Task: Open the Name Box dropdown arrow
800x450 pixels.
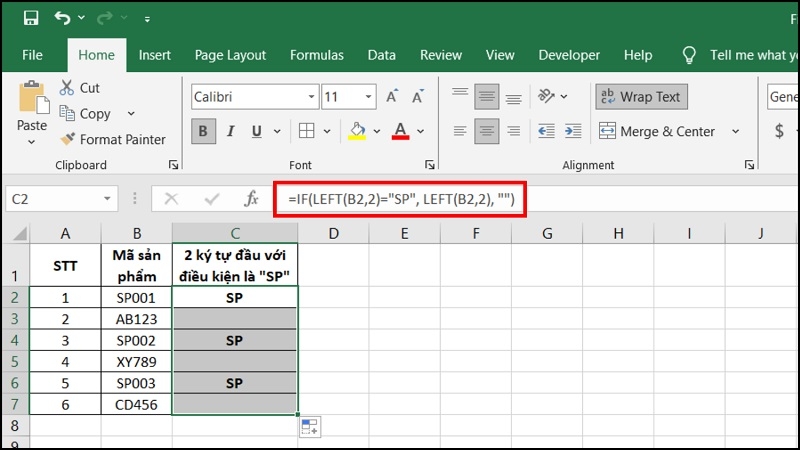Action: pos(107,199)
